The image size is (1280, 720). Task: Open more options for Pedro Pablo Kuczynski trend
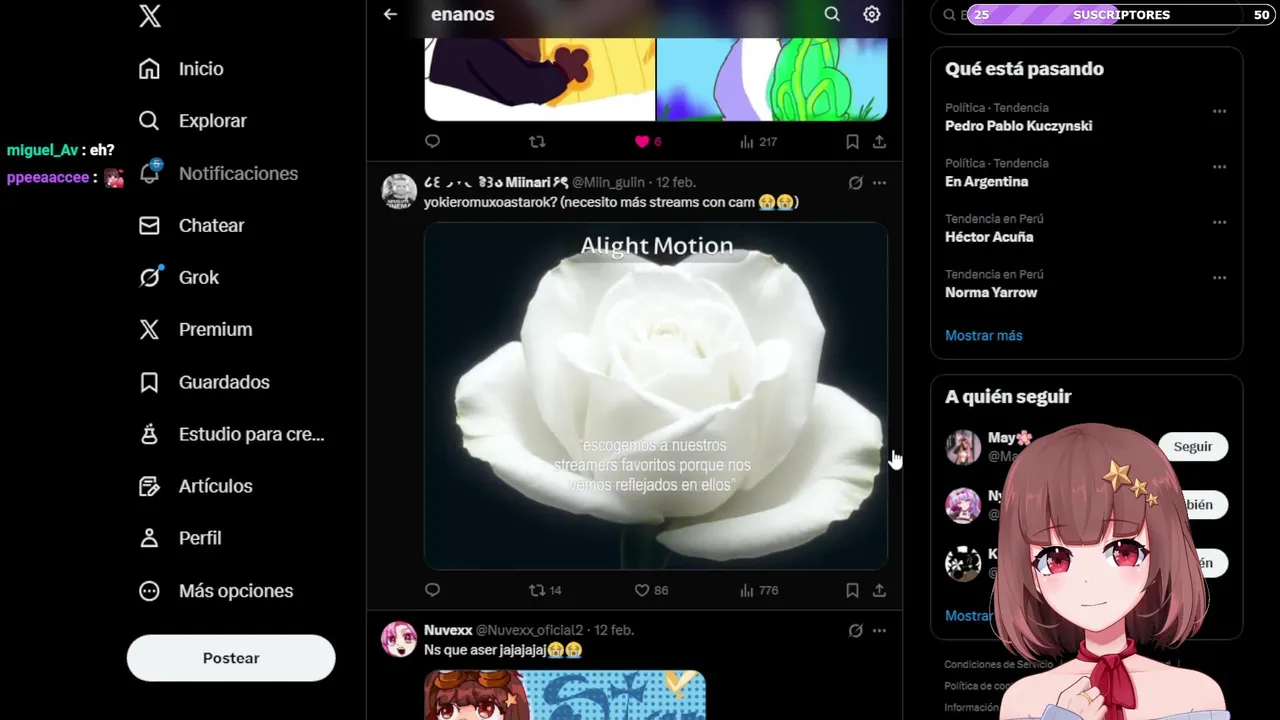[1219, 111]
